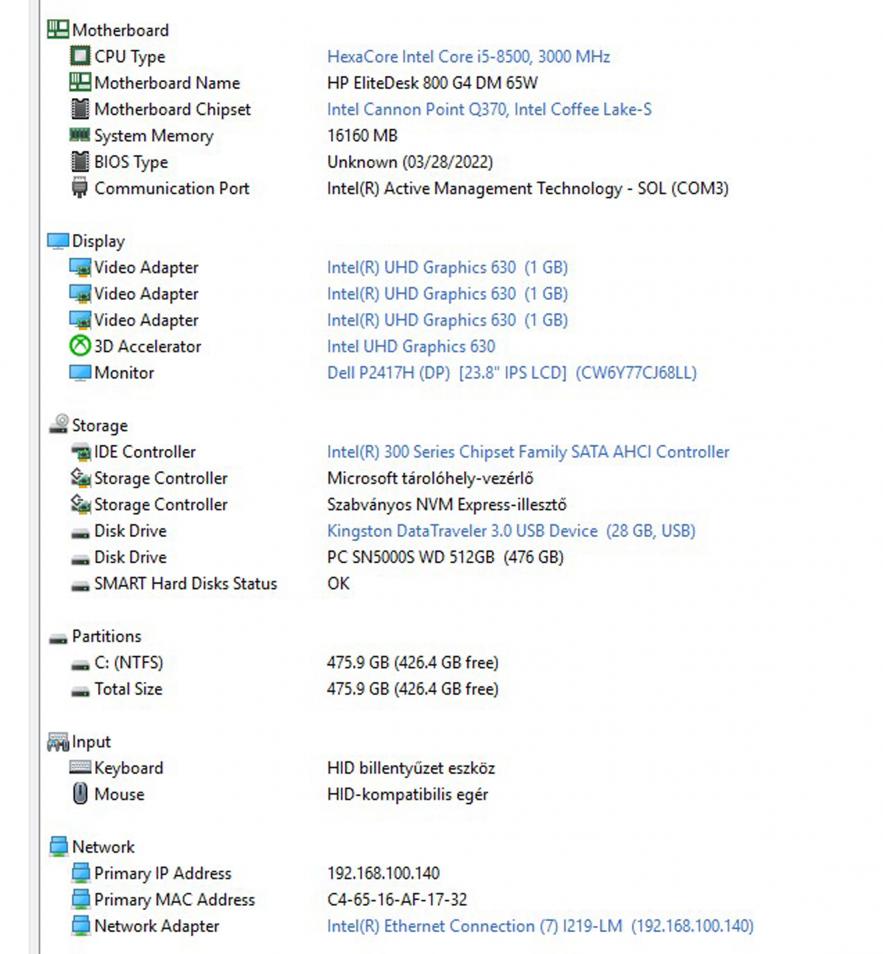Select Szabványos NVM Express-illesztő value
The width and height of the screenshot is (883, 954).
[x=447, y=504]
